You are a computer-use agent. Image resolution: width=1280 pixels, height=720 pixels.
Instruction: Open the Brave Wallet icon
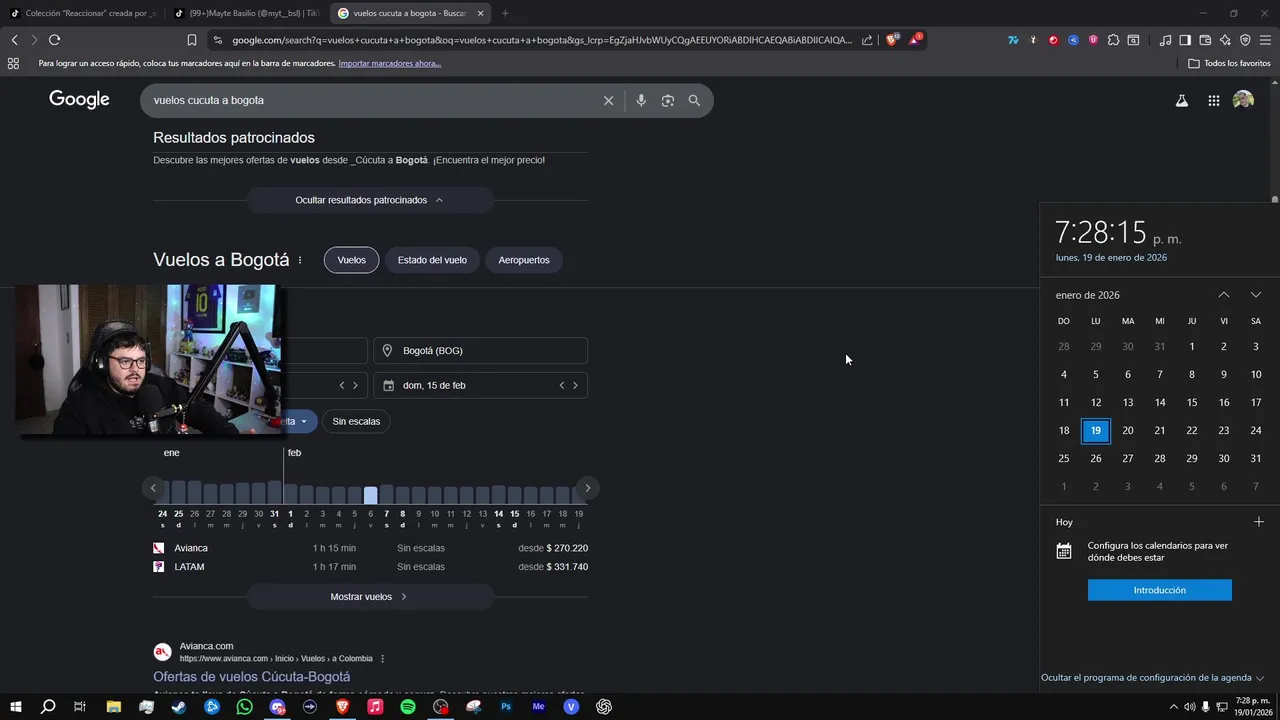(1205, 40)
